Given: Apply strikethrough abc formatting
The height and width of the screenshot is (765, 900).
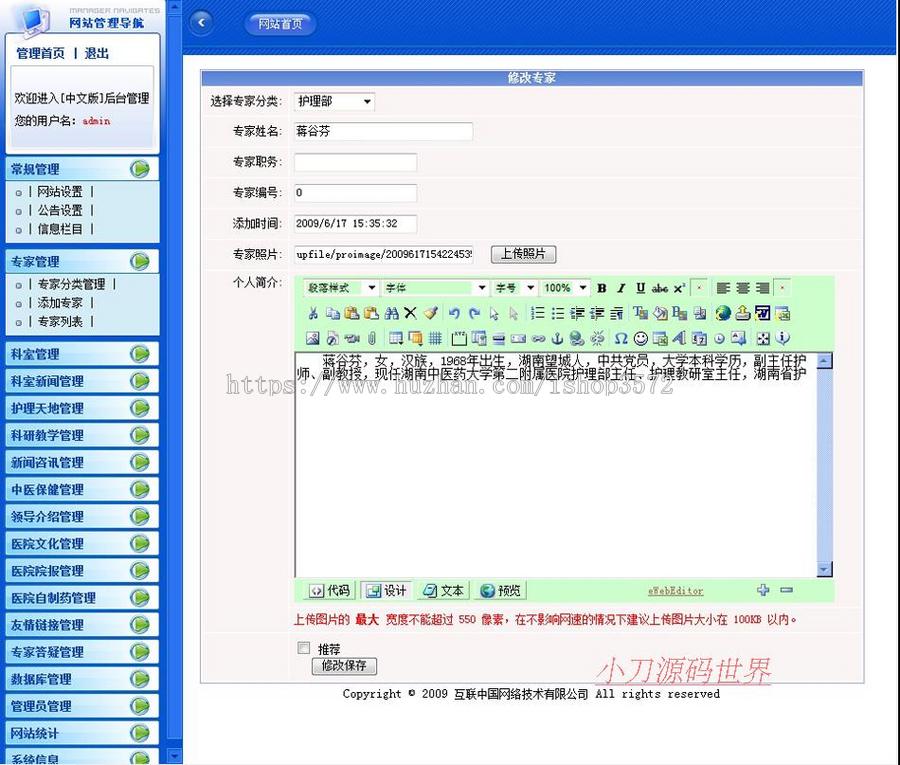Looking at the screenshot, I should point(660,288).
